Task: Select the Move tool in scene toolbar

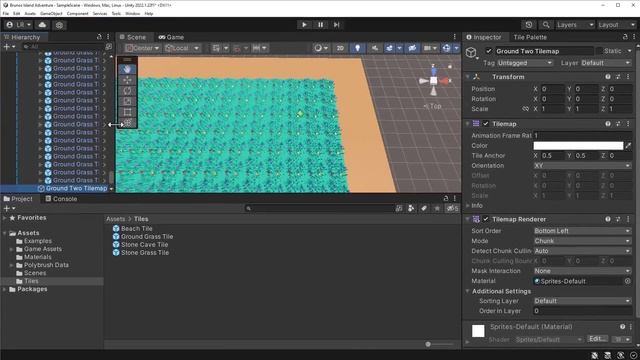Action: pyautogui.click(x=127, y=80)
